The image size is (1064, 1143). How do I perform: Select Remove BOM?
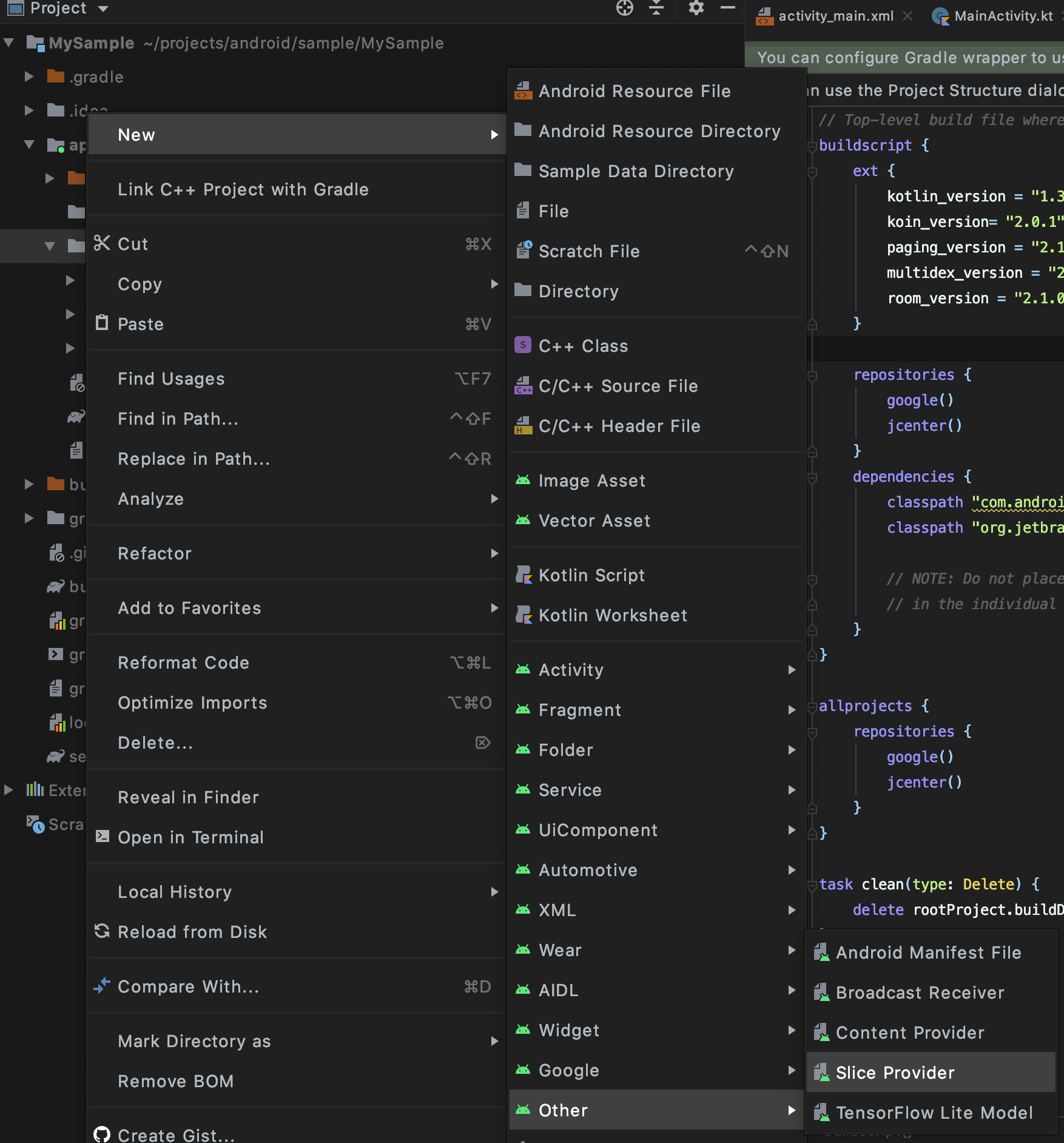(x=298, y=1081)
